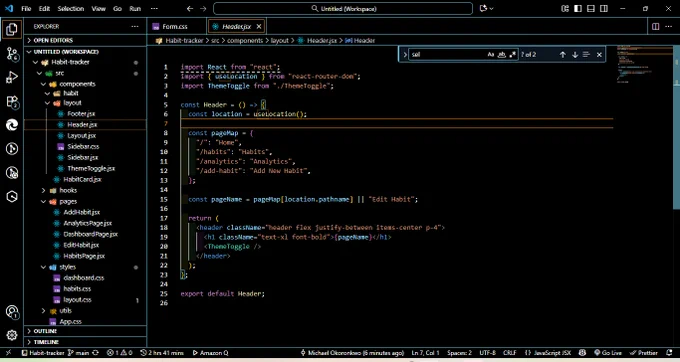Open Sidebar.css in the explorer
Image resolution: width=680 pixels, height=362 pixels.
click(83, 147)
